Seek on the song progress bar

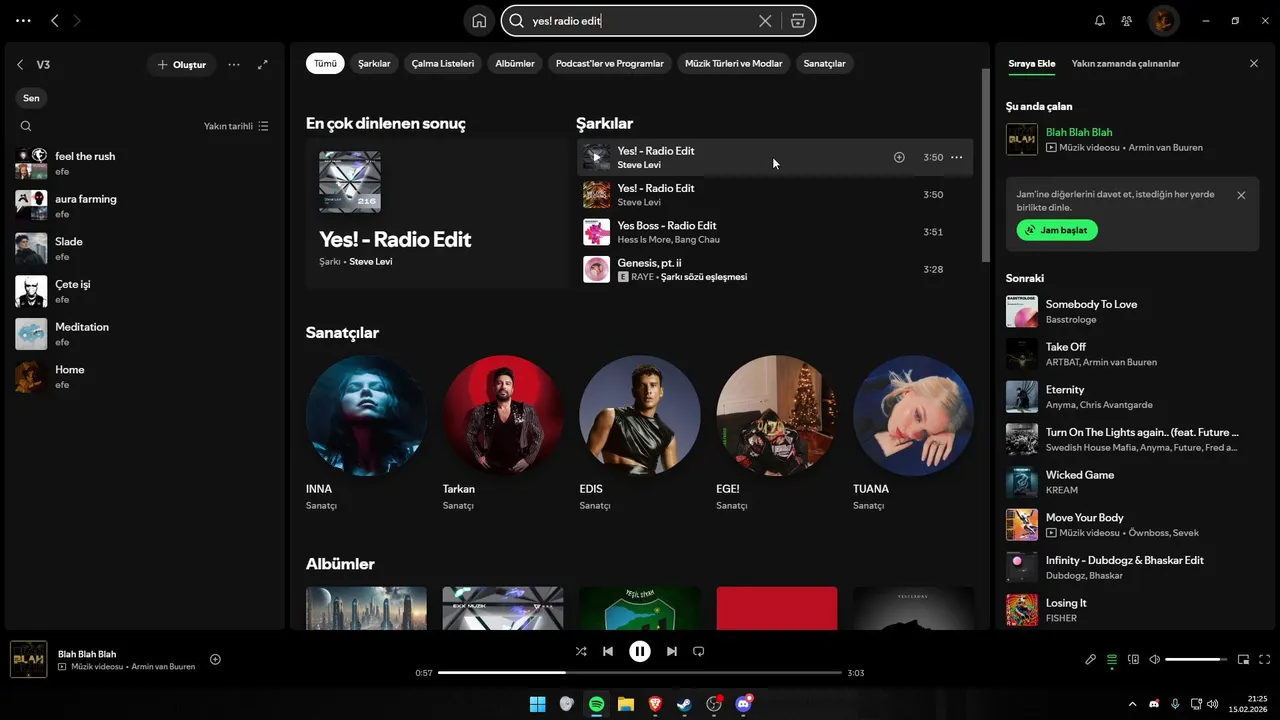(640, 673)
